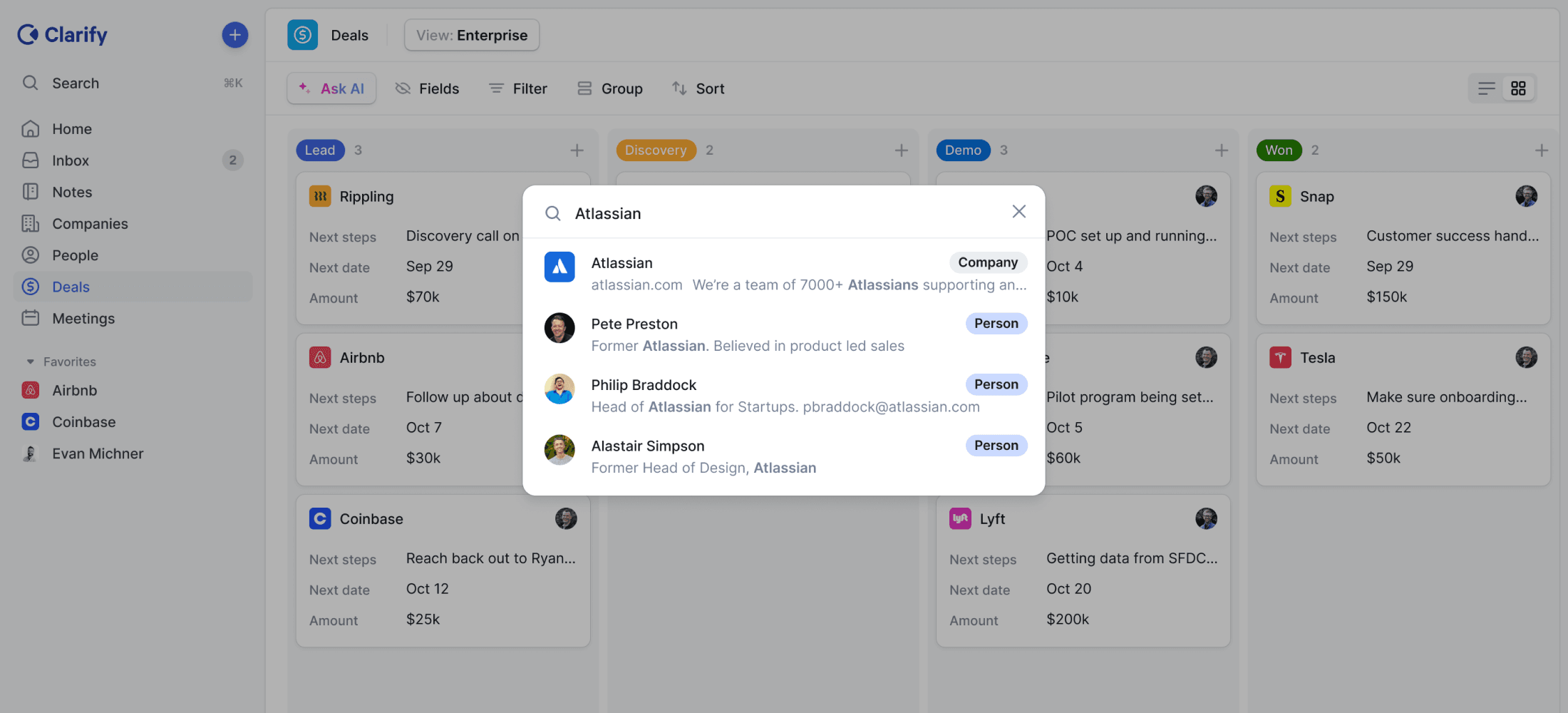Open the People page
The width and height of the screenshot is (1568, 713).
(x=133, y=255)
